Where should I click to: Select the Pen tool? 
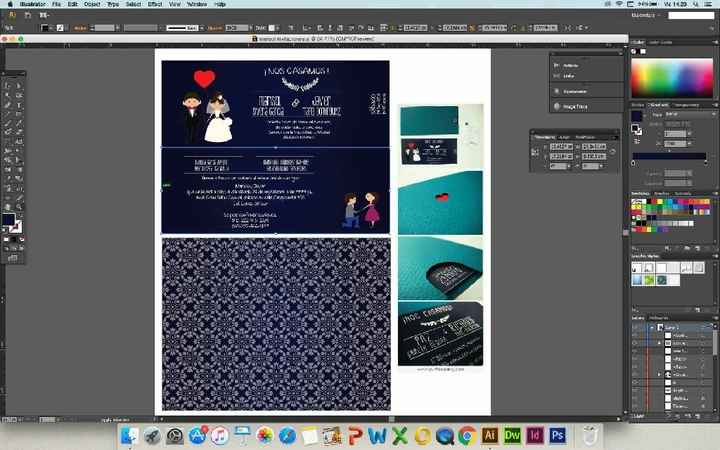click(x=7, y=105)
